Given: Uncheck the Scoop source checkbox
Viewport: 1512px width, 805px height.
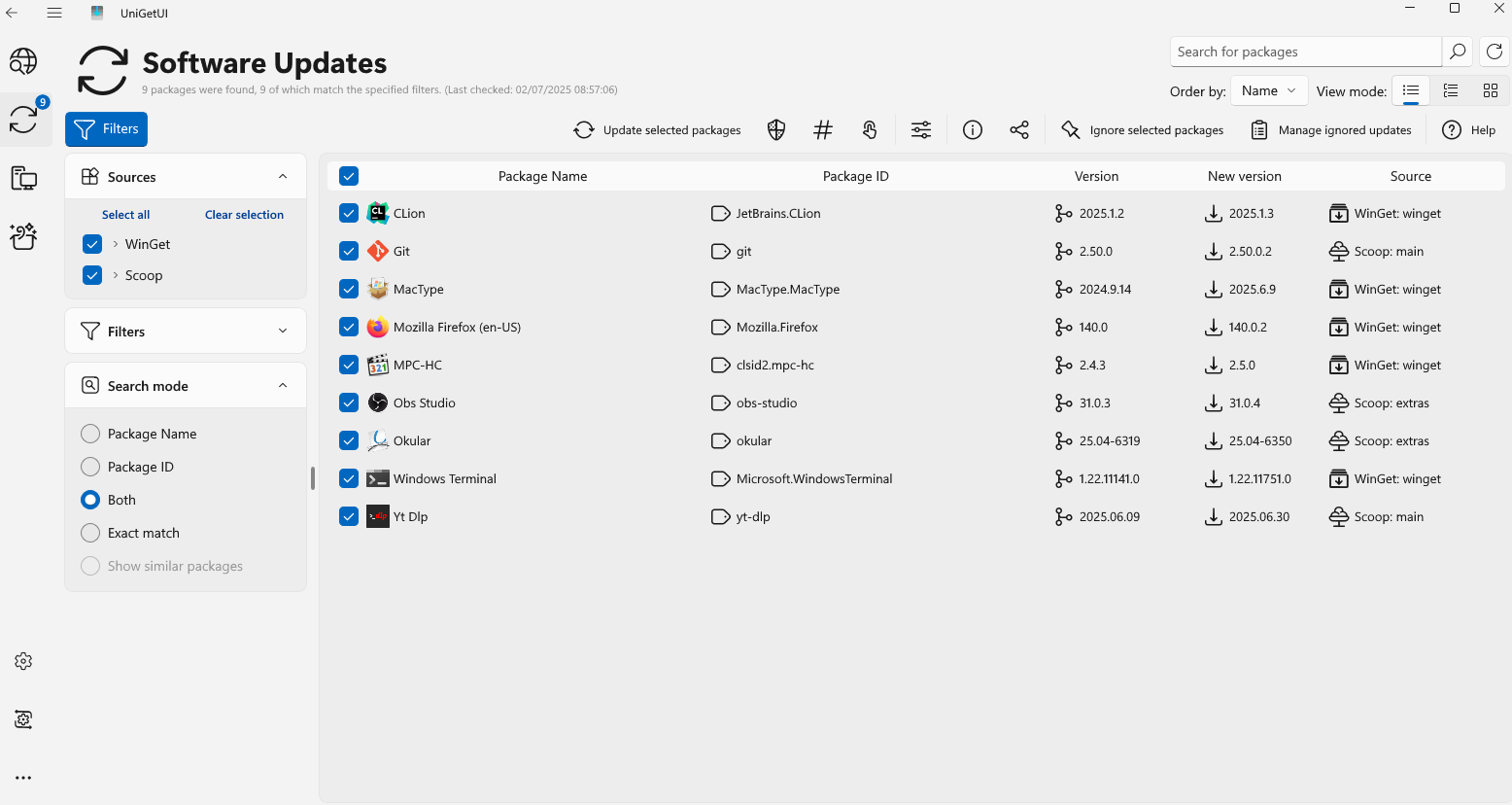Looking at the screenshot, I should pos(92,275).
